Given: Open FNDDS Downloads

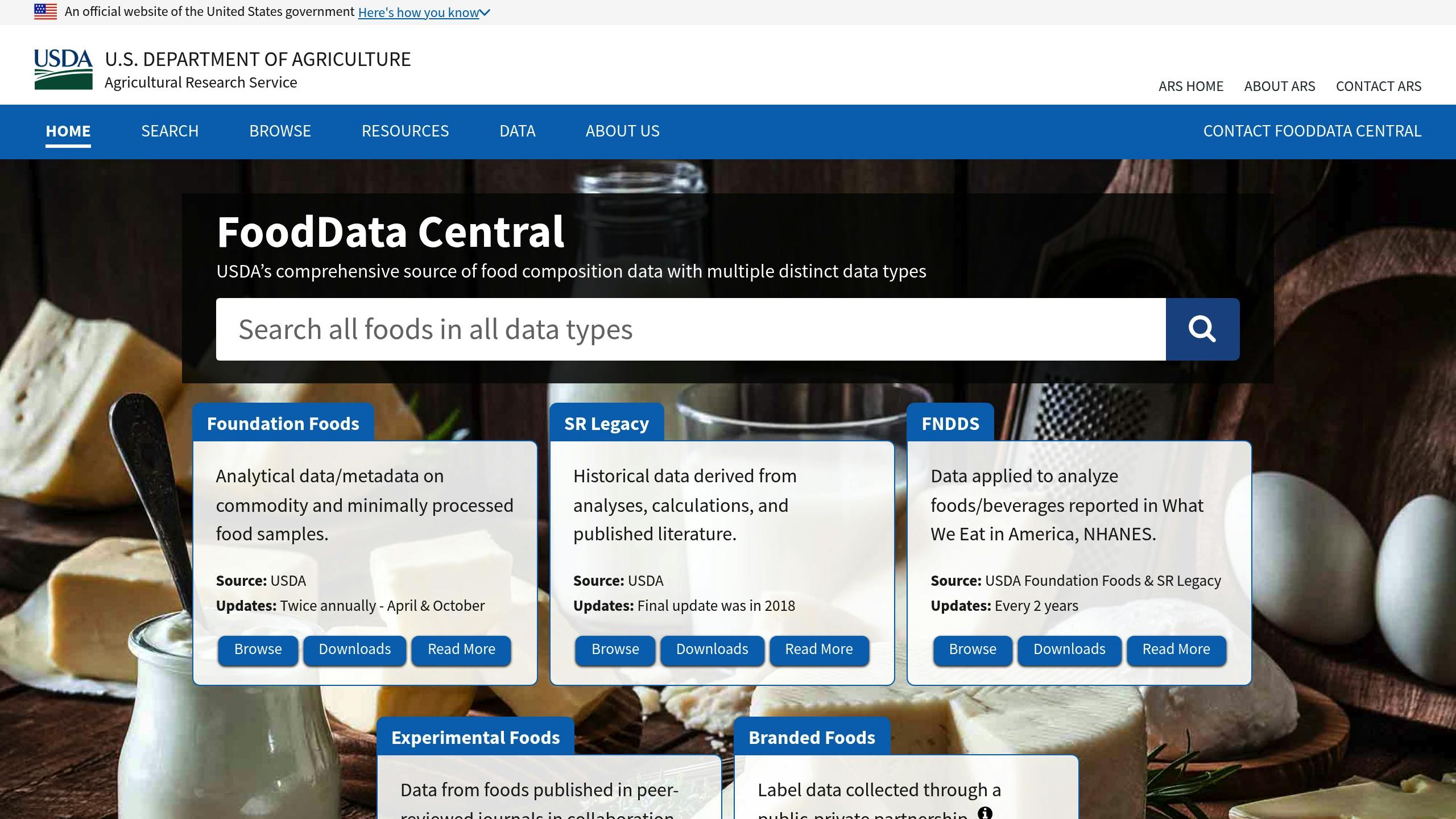Looking at the screenshot, I should [x=1069, y=650].
